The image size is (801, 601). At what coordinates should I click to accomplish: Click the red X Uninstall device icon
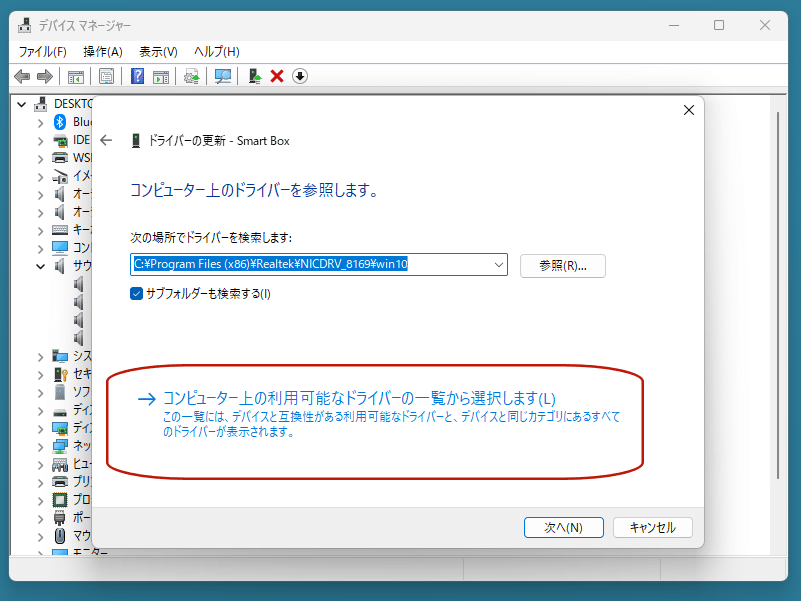point(277,77)
